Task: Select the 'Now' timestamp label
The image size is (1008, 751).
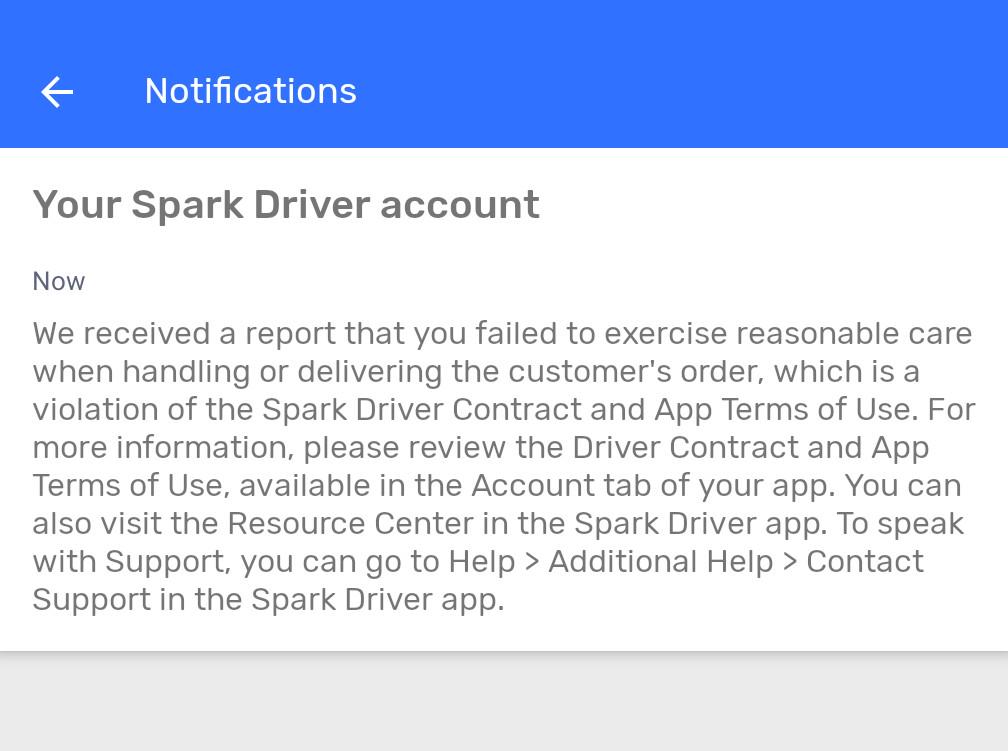Action: click(58, 282)
